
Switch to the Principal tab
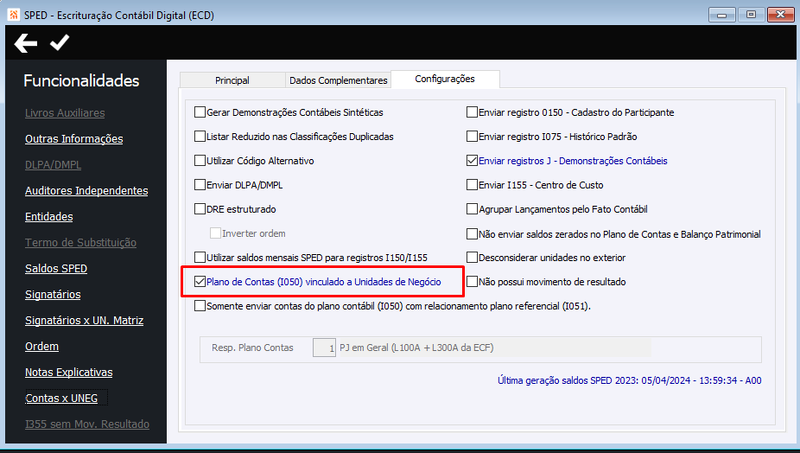click(232, 80)
